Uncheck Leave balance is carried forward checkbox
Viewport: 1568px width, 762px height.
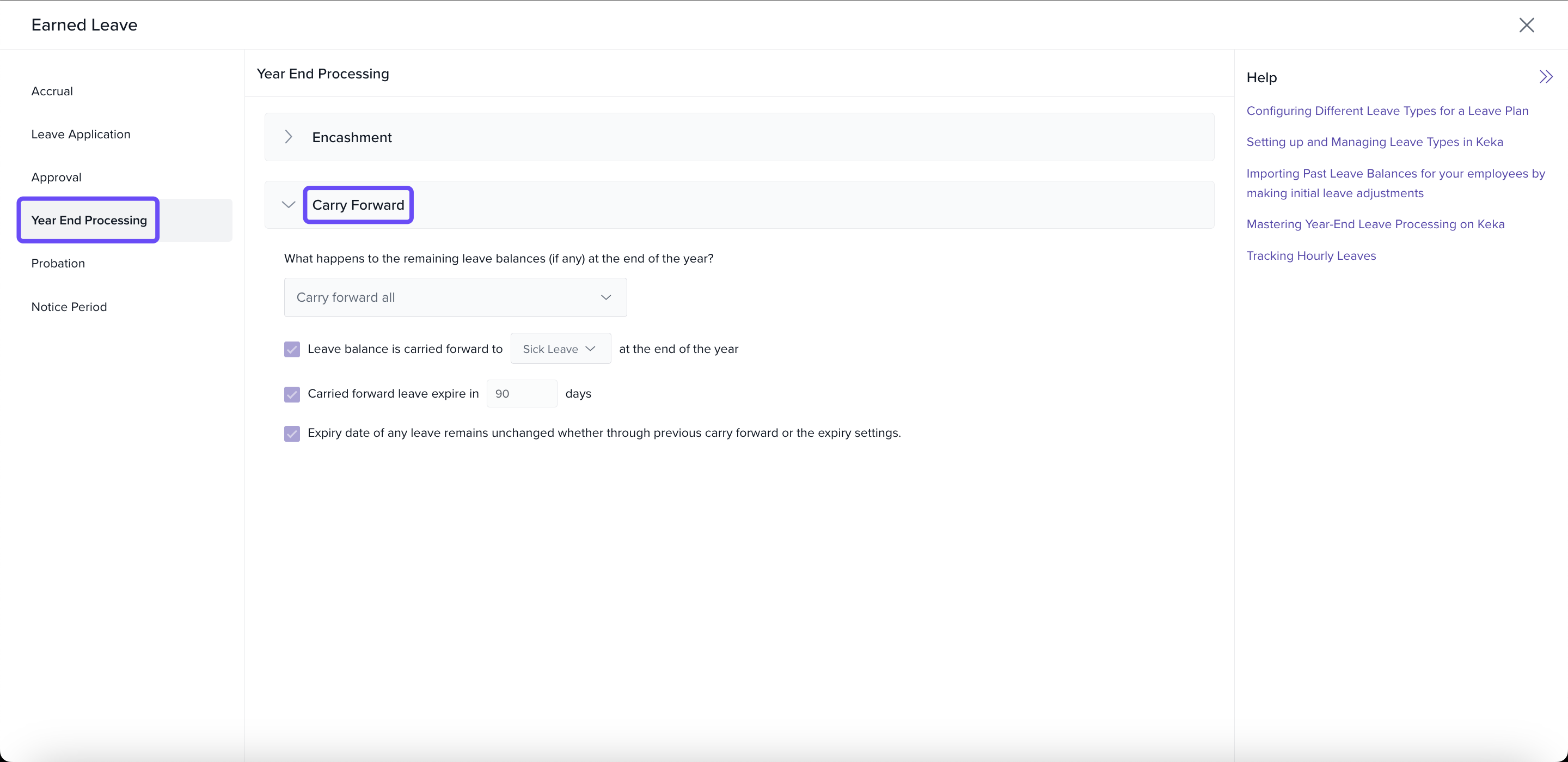(292, 350)
